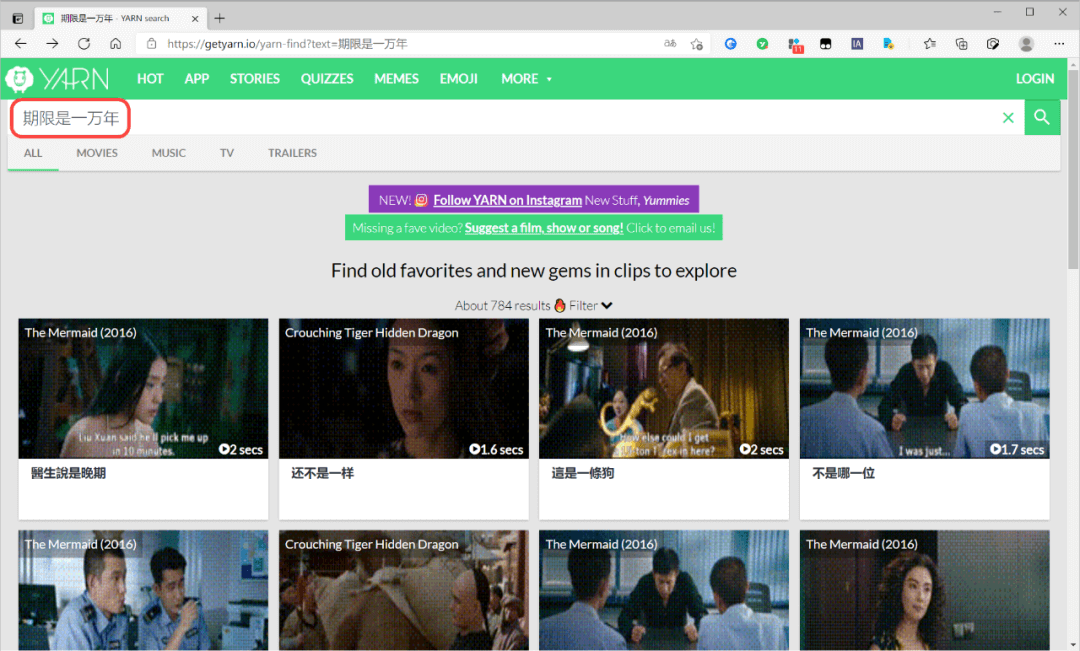Reload the page with refresh icon
This screenshot has height=651, width=1080.
84,43
